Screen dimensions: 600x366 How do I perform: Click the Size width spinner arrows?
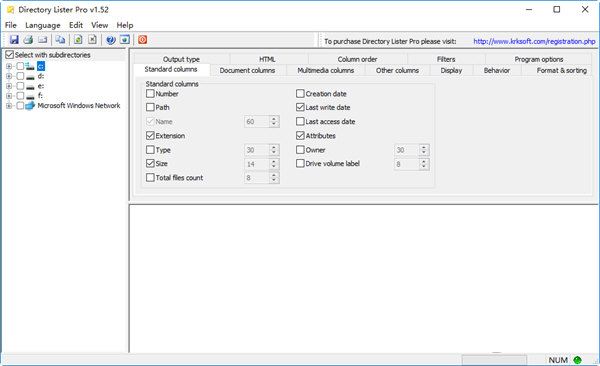click(274, 164)
